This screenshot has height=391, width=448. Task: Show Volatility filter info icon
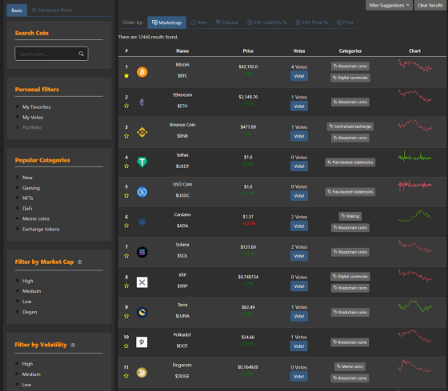click(73, 345)
